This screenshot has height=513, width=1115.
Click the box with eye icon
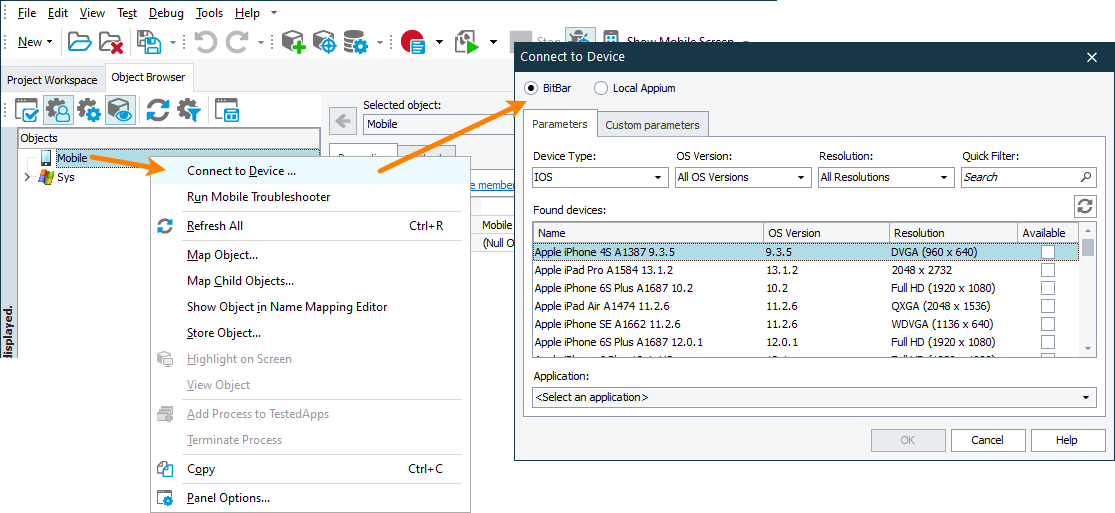click(x=121, y=110)
